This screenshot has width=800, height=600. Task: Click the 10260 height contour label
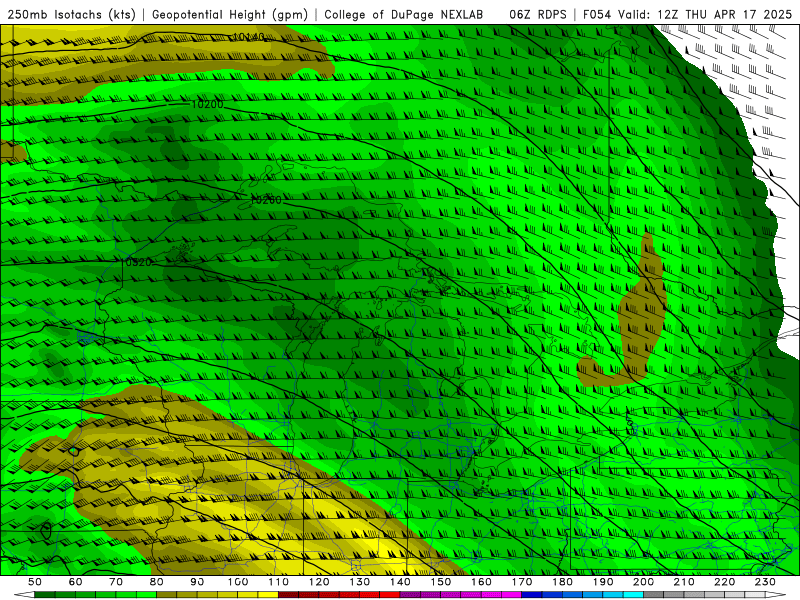(x=266, y=200)
